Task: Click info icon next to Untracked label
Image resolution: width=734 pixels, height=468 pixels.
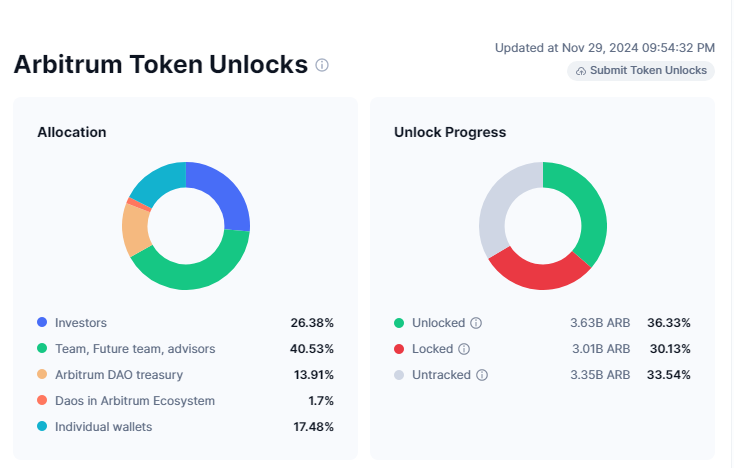Action: tap(482, 375)
